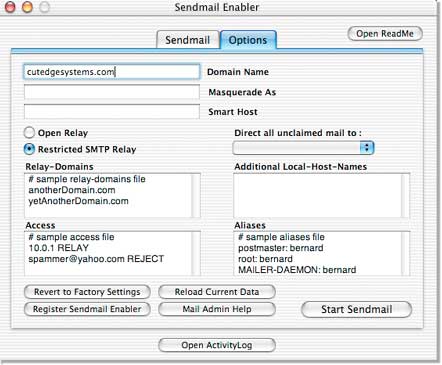Image resolution: width=442 pixels, height=365 pixels.
Task: Select the Options tab
Action: point(248,40)
